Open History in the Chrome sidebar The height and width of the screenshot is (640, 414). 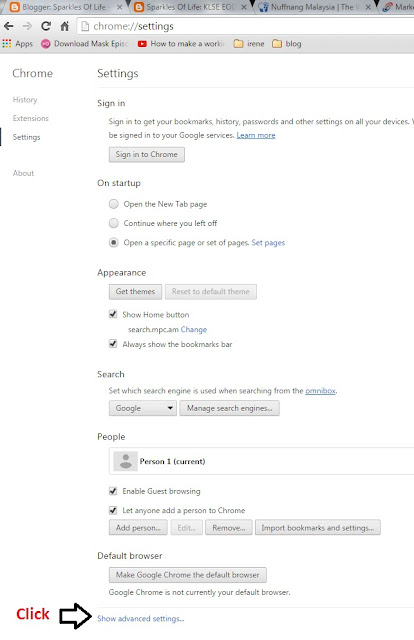25,100
